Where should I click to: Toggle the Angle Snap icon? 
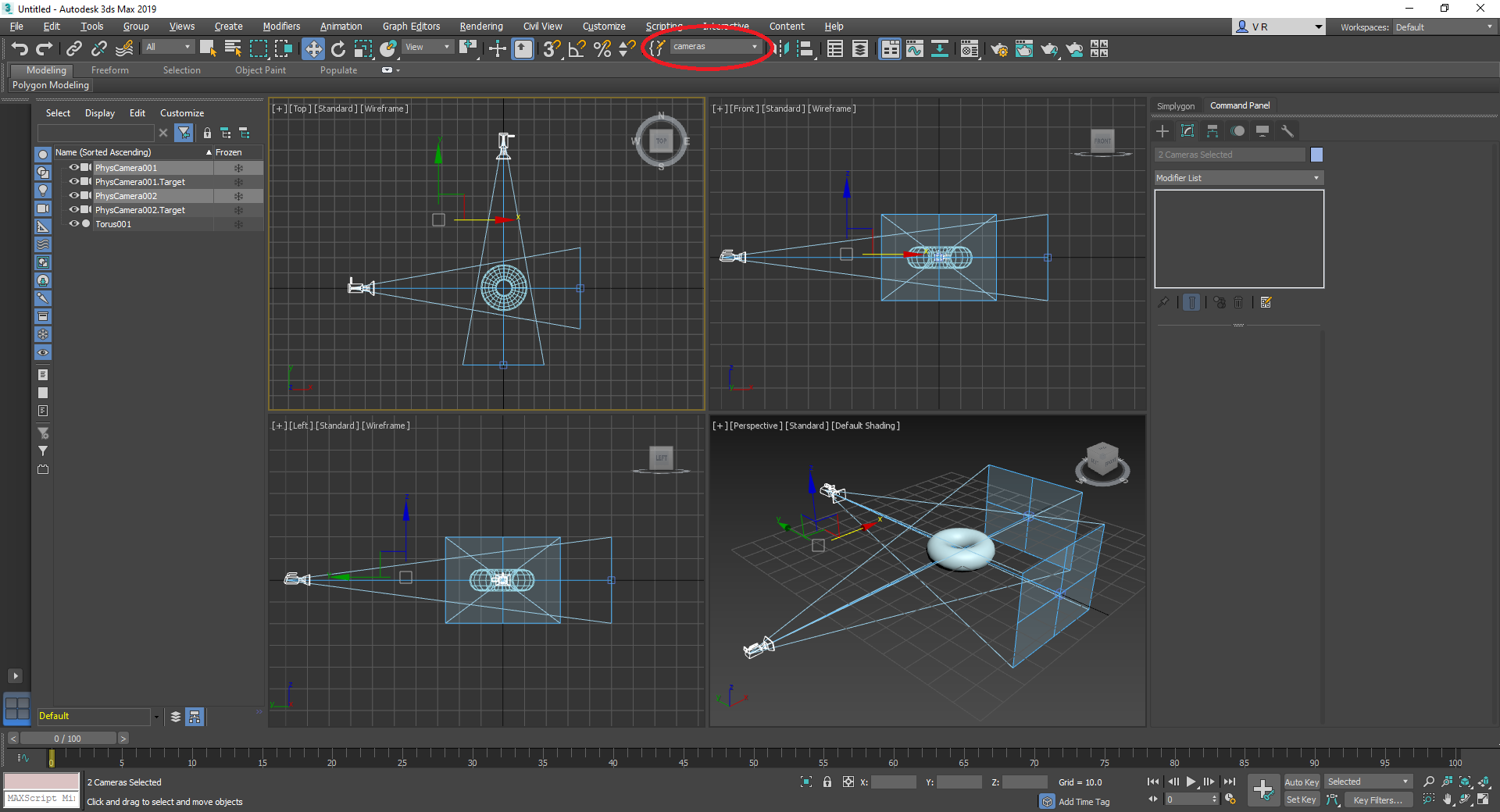pyautogui.click(x=577, y=49)
